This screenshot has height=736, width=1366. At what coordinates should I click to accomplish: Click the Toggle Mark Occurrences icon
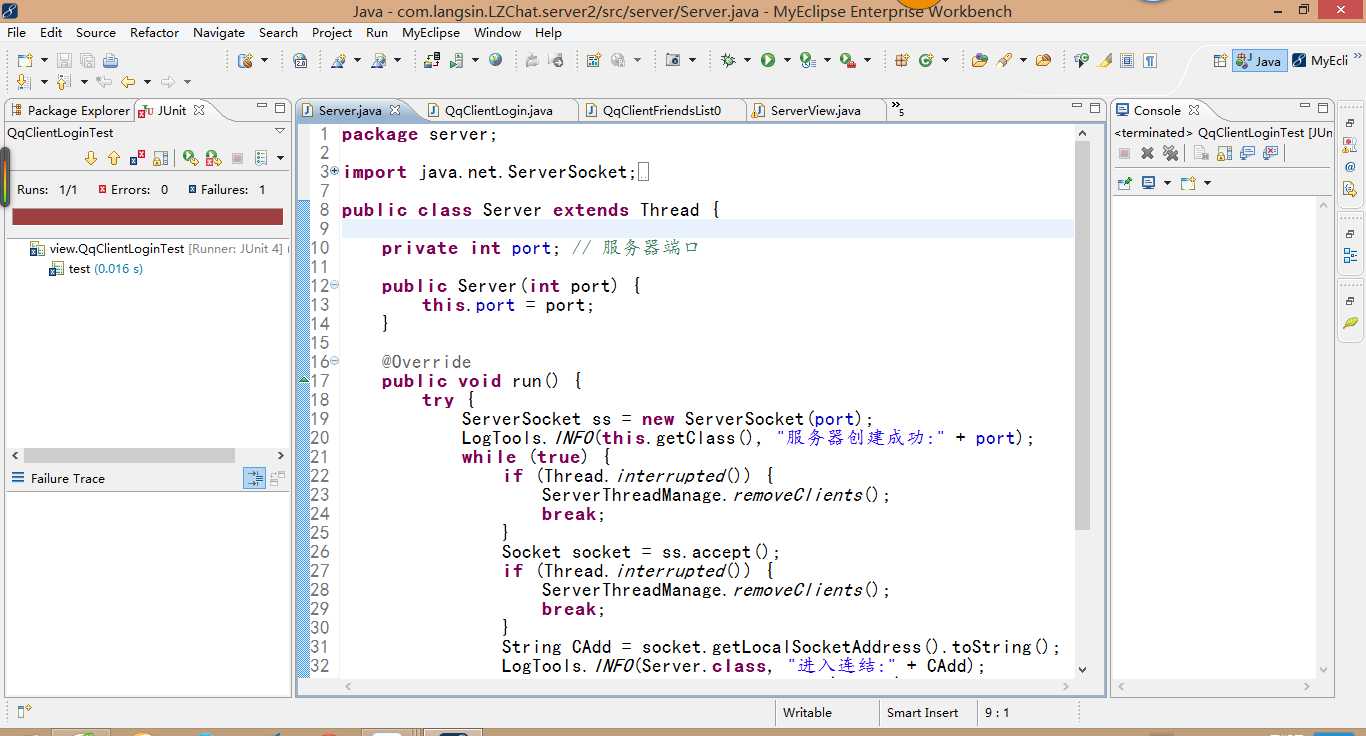click(x=1104, y=61)
